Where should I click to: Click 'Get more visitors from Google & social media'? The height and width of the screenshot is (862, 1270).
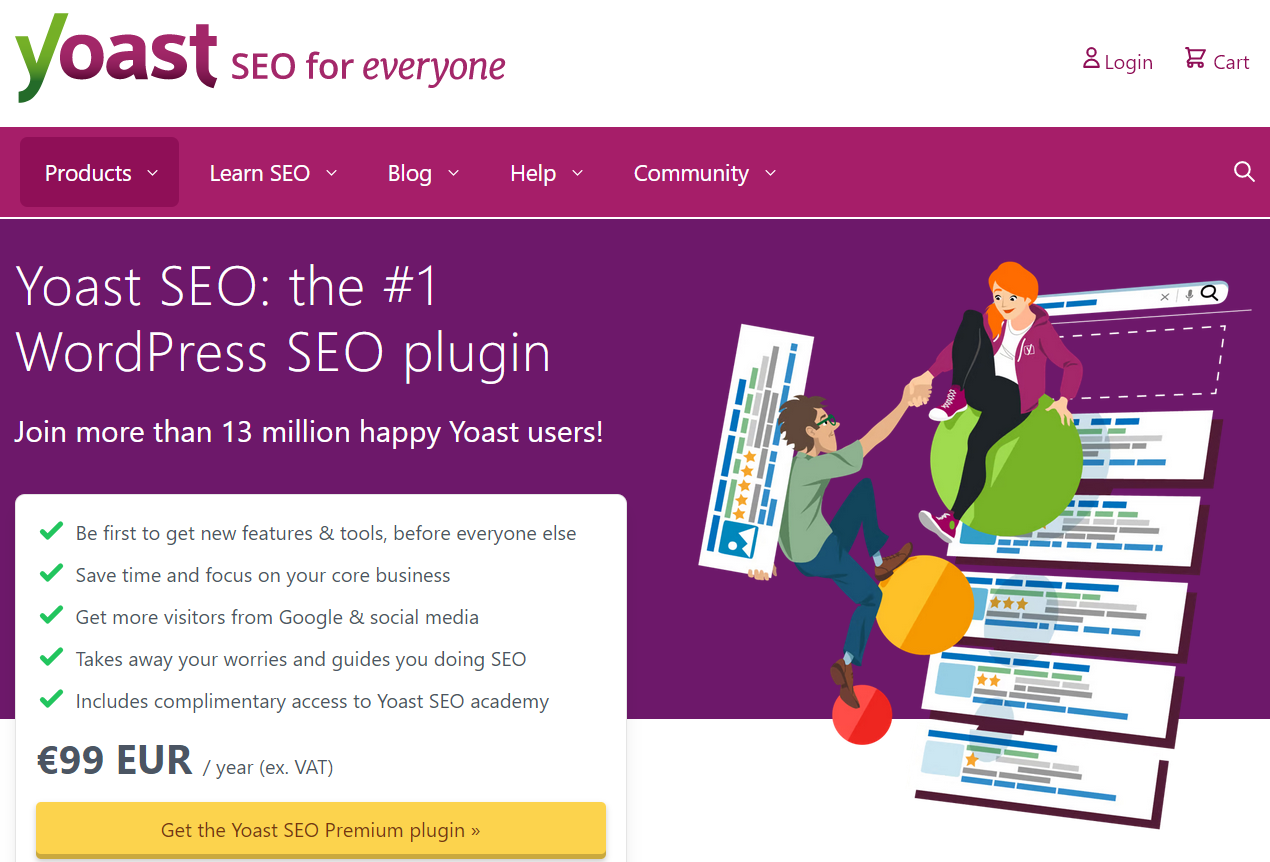[x=277, y=617]
